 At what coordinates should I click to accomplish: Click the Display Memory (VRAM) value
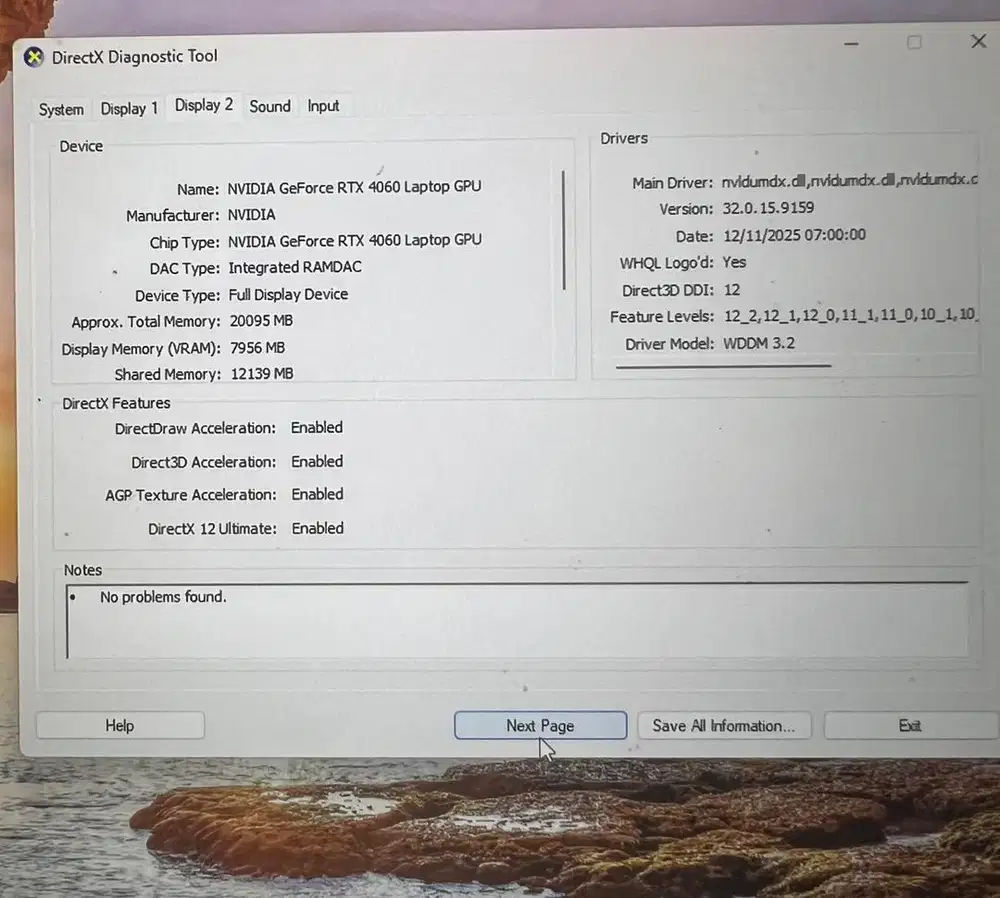click(257, 348)
